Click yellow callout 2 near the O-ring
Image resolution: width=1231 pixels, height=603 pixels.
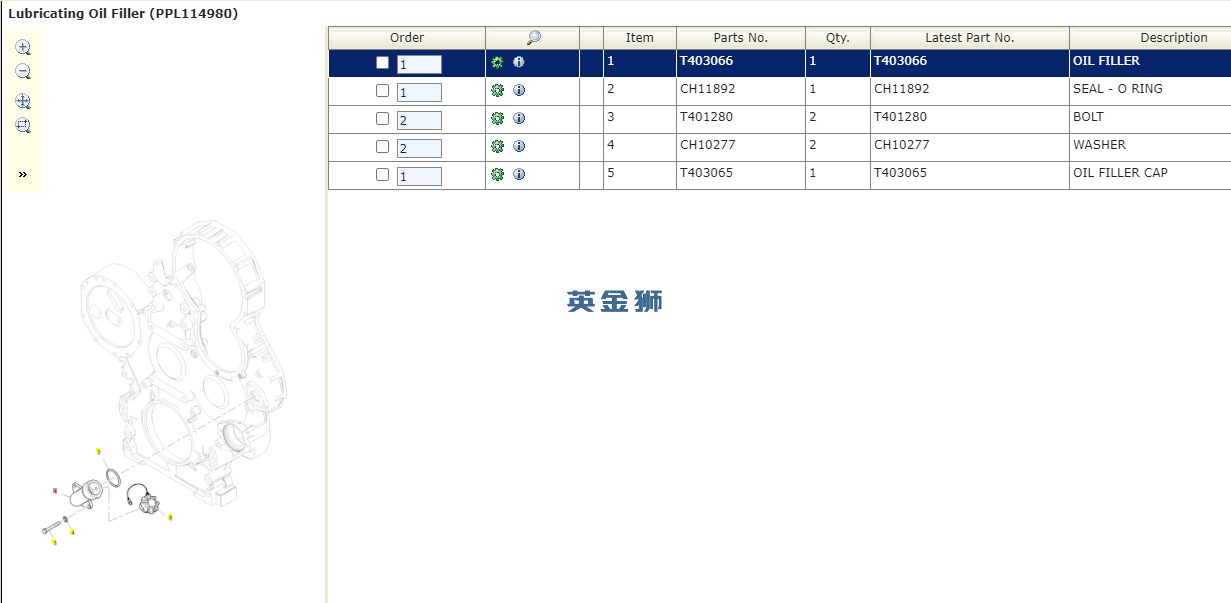tap(98, 451)
